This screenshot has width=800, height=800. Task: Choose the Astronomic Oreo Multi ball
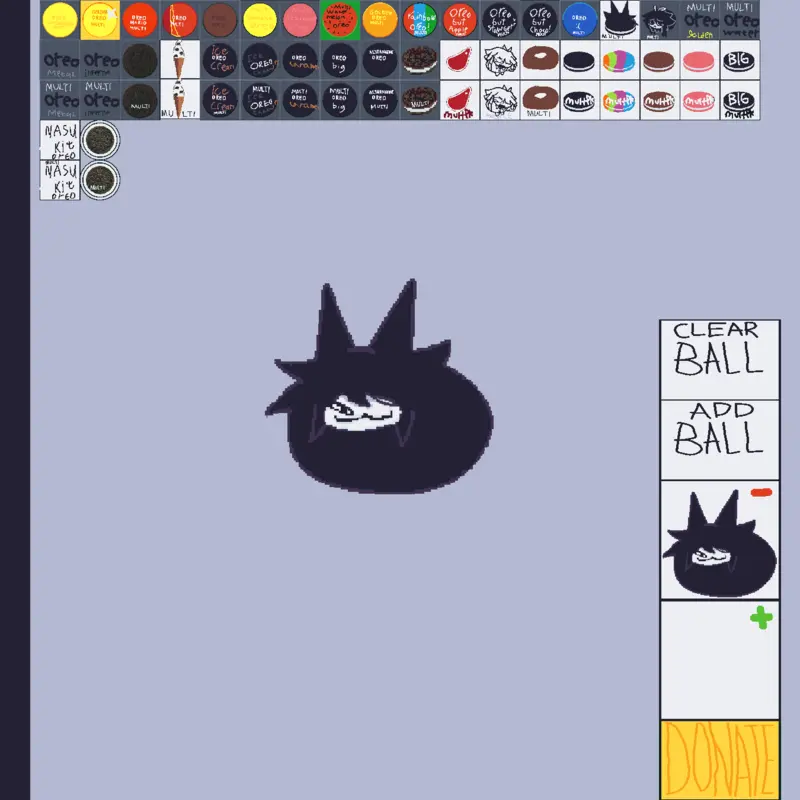(x=380, y=101)
